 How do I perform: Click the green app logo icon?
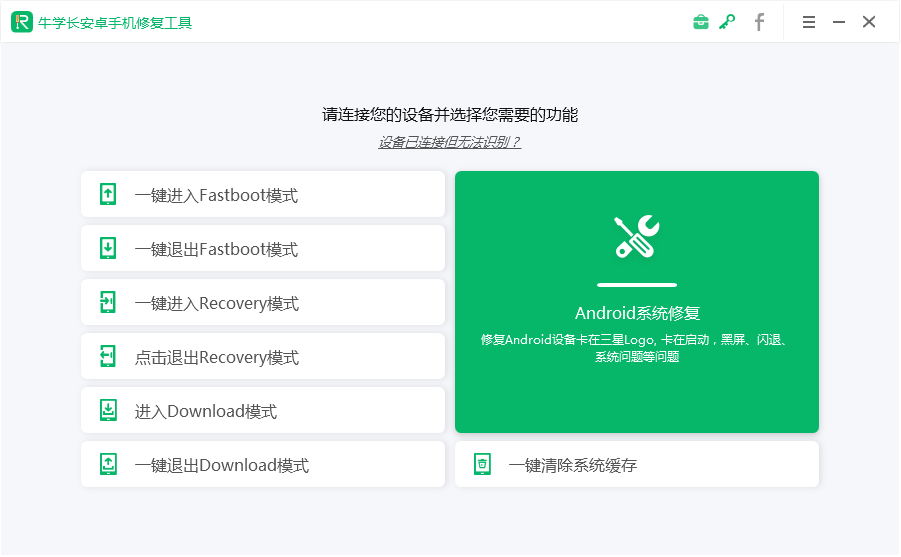pos(22,22)
